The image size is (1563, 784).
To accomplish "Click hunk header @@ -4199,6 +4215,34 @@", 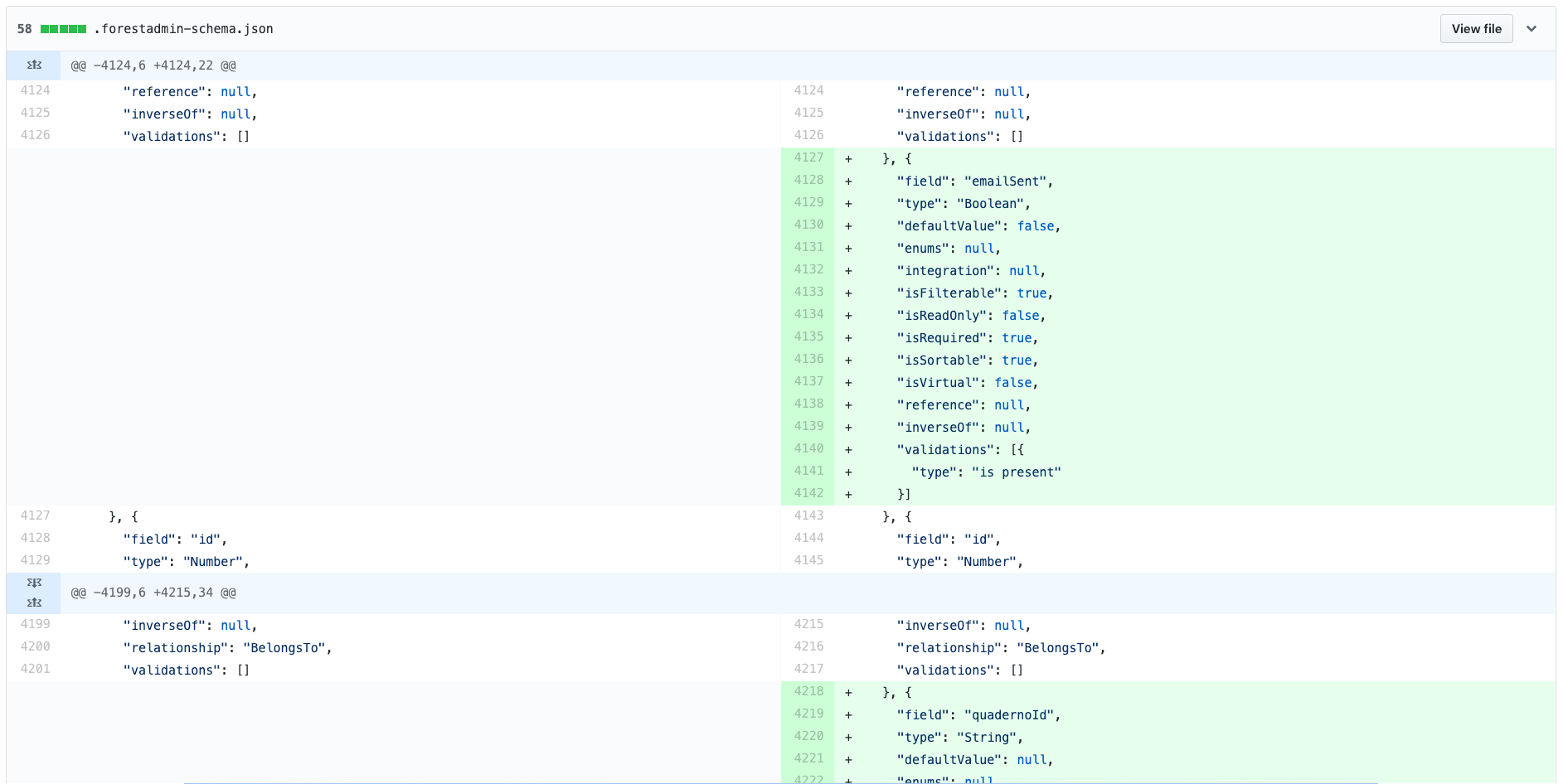I will tap(153, 593).
